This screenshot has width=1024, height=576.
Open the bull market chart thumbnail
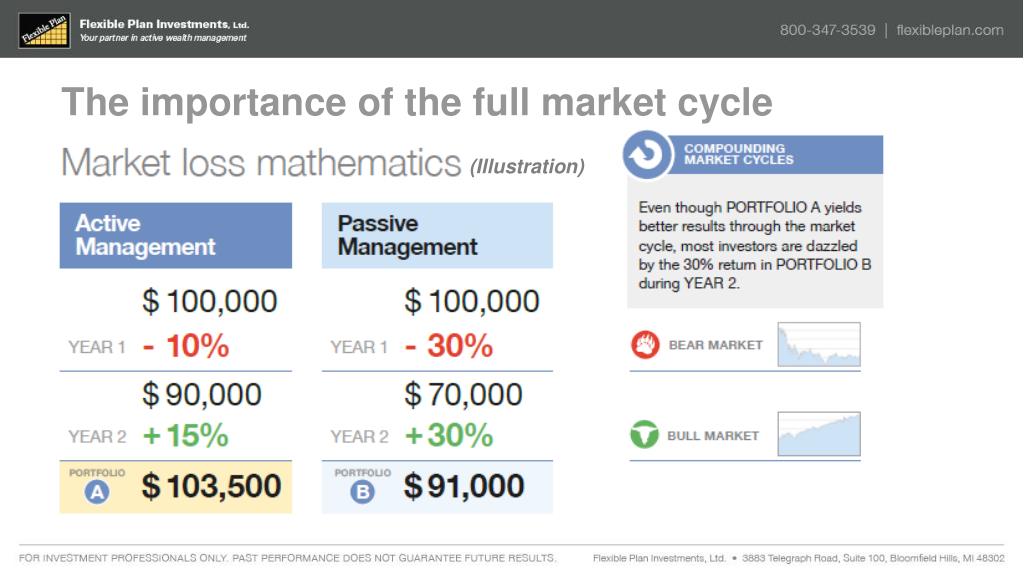coord(819,434)
